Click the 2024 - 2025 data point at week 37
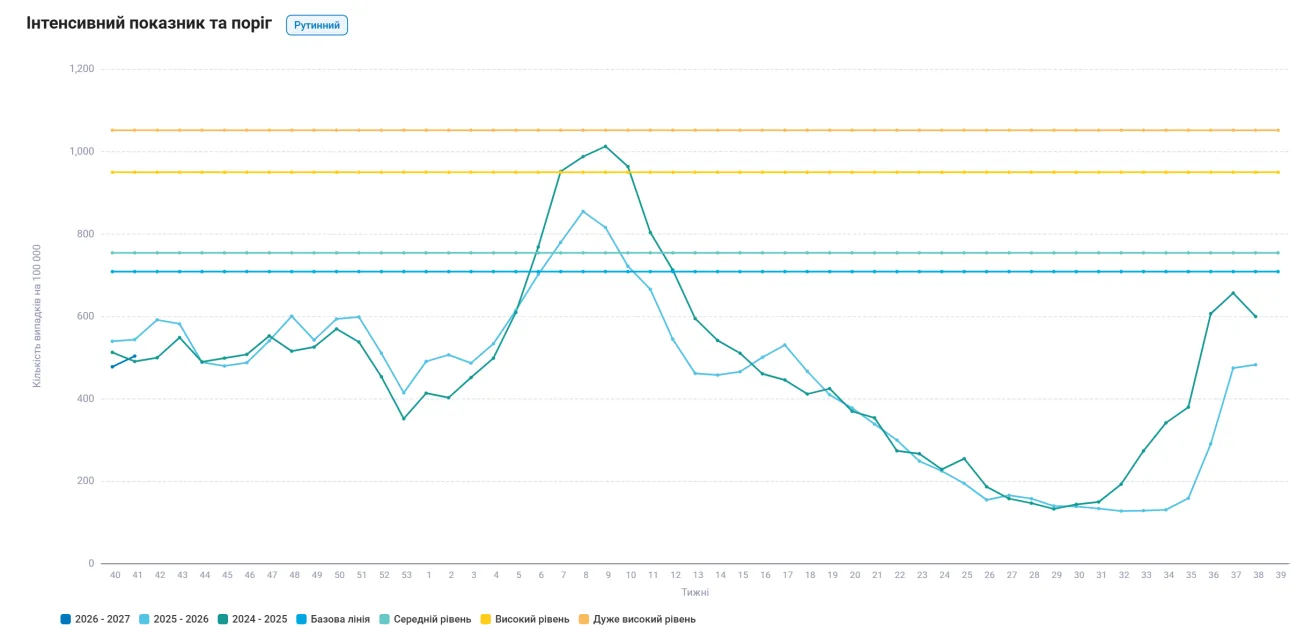 tap(1234, 293)
